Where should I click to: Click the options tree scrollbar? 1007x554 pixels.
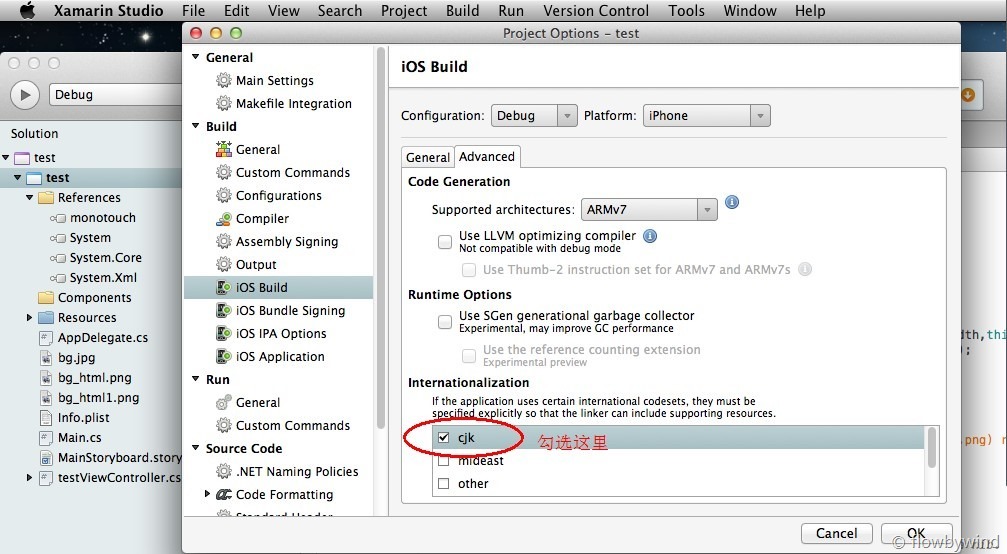pos(380,239)
